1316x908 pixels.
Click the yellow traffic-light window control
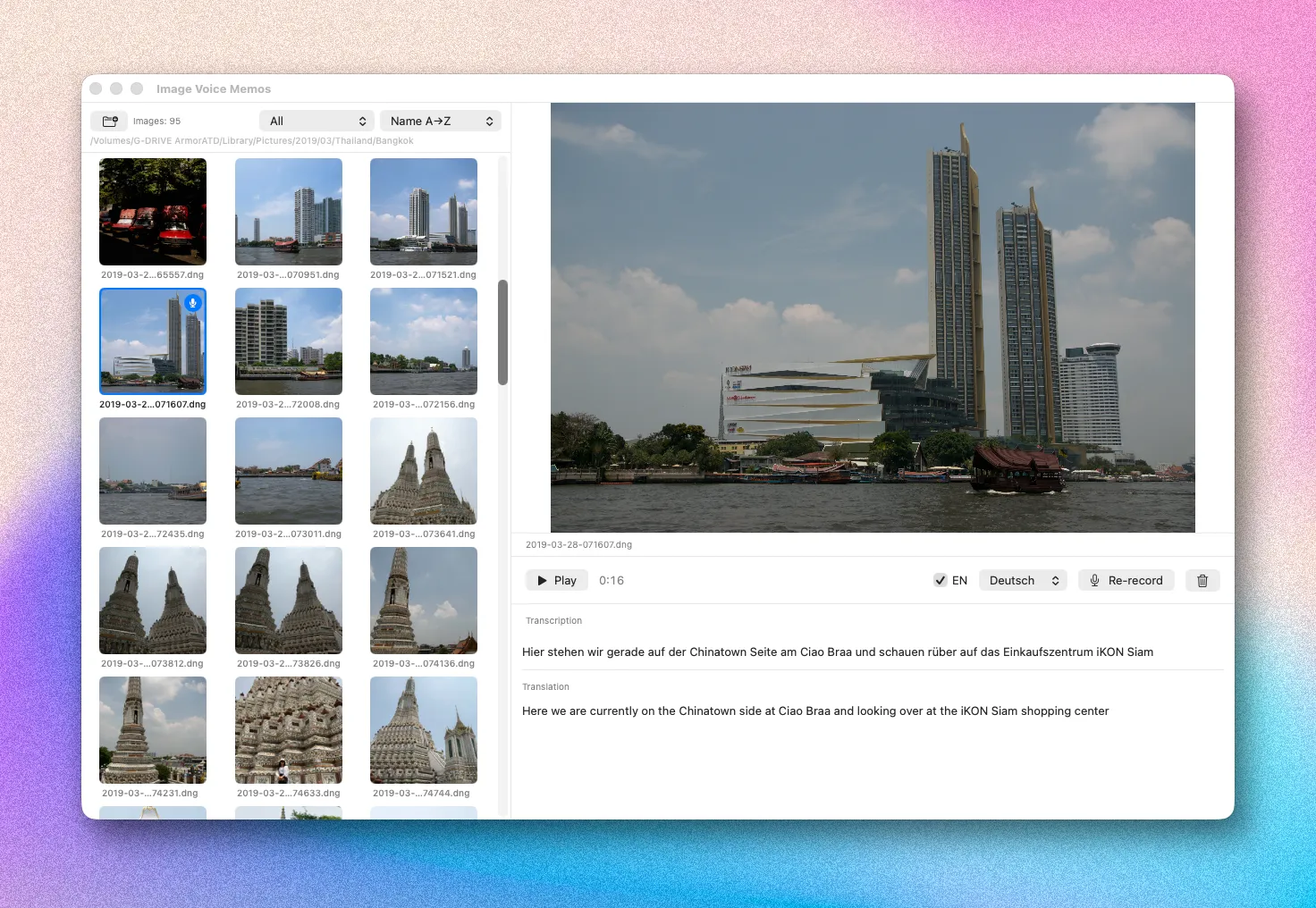click(116, 88)
